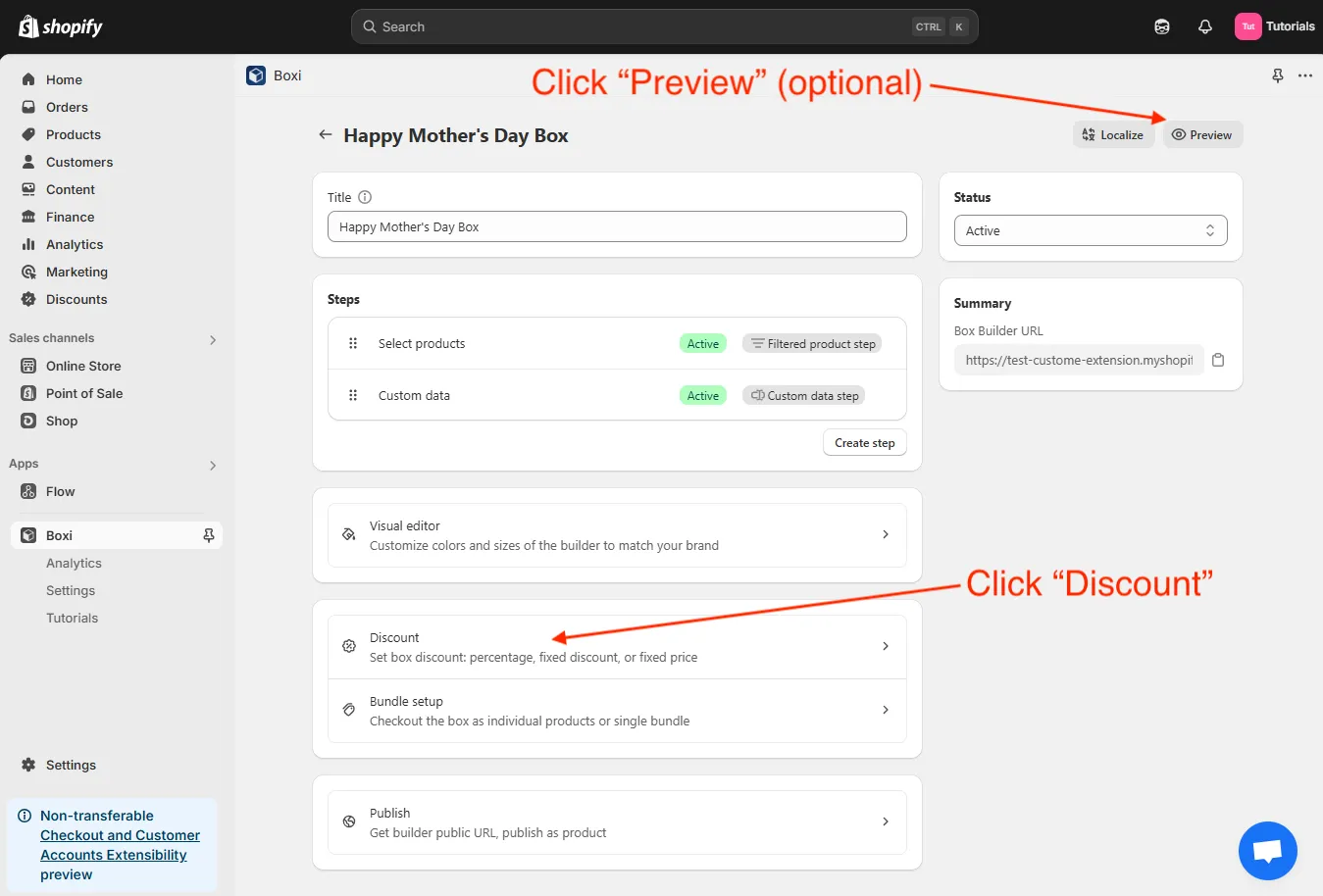The image size is (1323, 896).
Task: Click the notification bell icon
Action: [x=1205, y=26]
